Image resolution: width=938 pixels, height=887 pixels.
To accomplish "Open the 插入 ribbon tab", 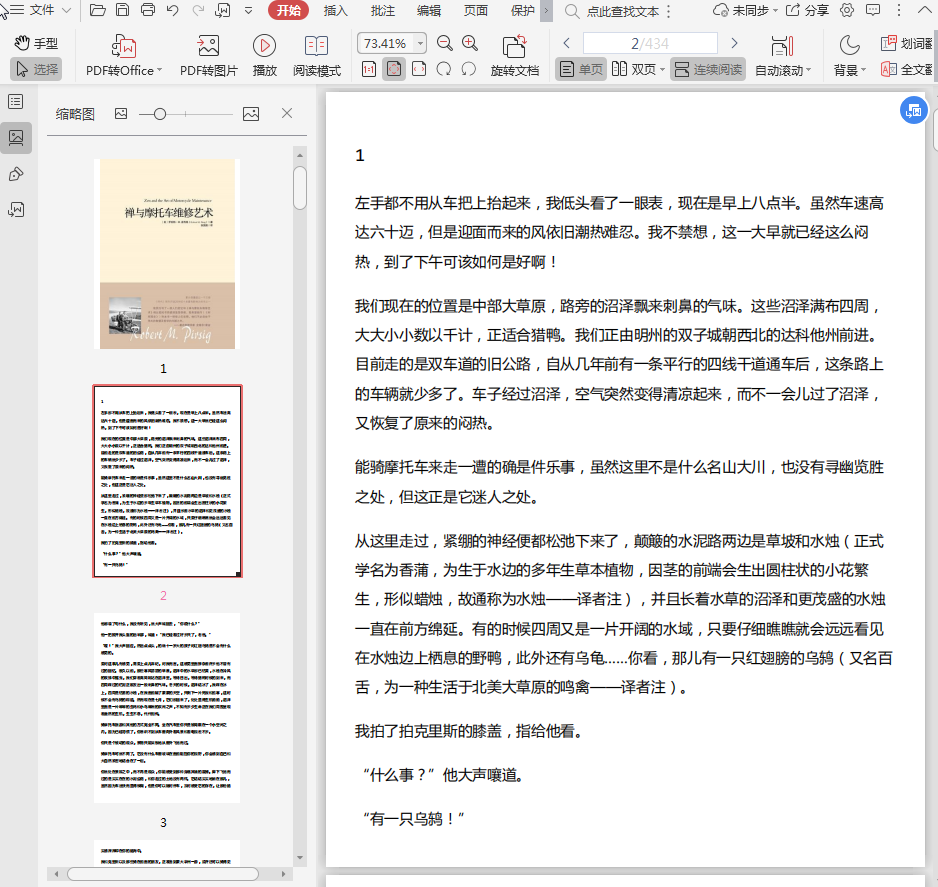I will [336, 11].
